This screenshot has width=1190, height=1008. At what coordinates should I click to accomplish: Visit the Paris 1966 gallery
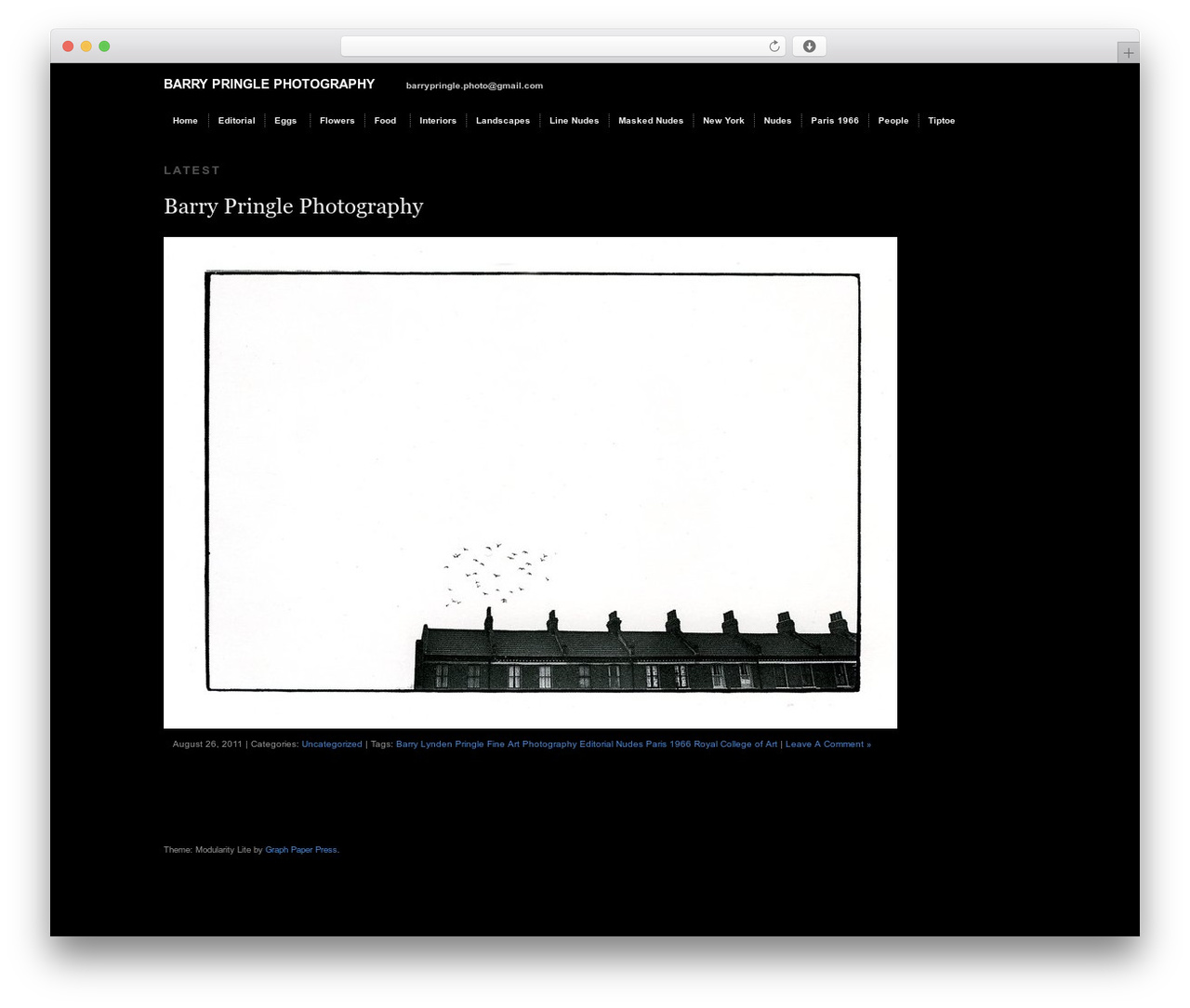click(x=835, y=121)
